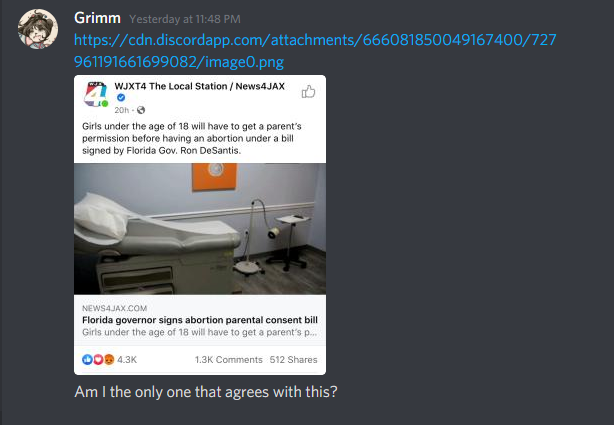This screenshot has height=425, width=614.
Task: Click the Yesterday at 11:48 PM timestamp
Action: point(185,19)
